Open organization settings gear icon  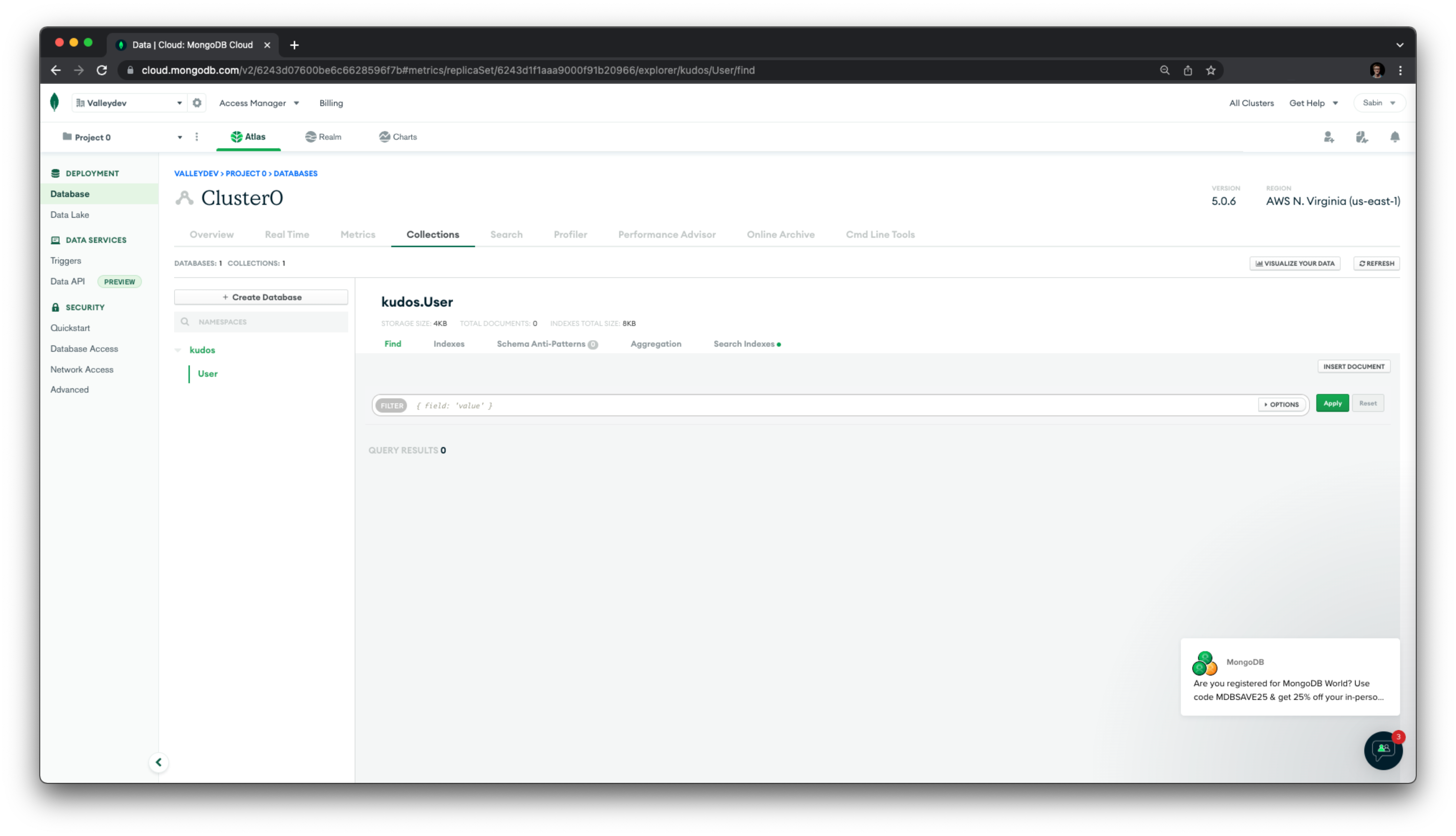197,103
